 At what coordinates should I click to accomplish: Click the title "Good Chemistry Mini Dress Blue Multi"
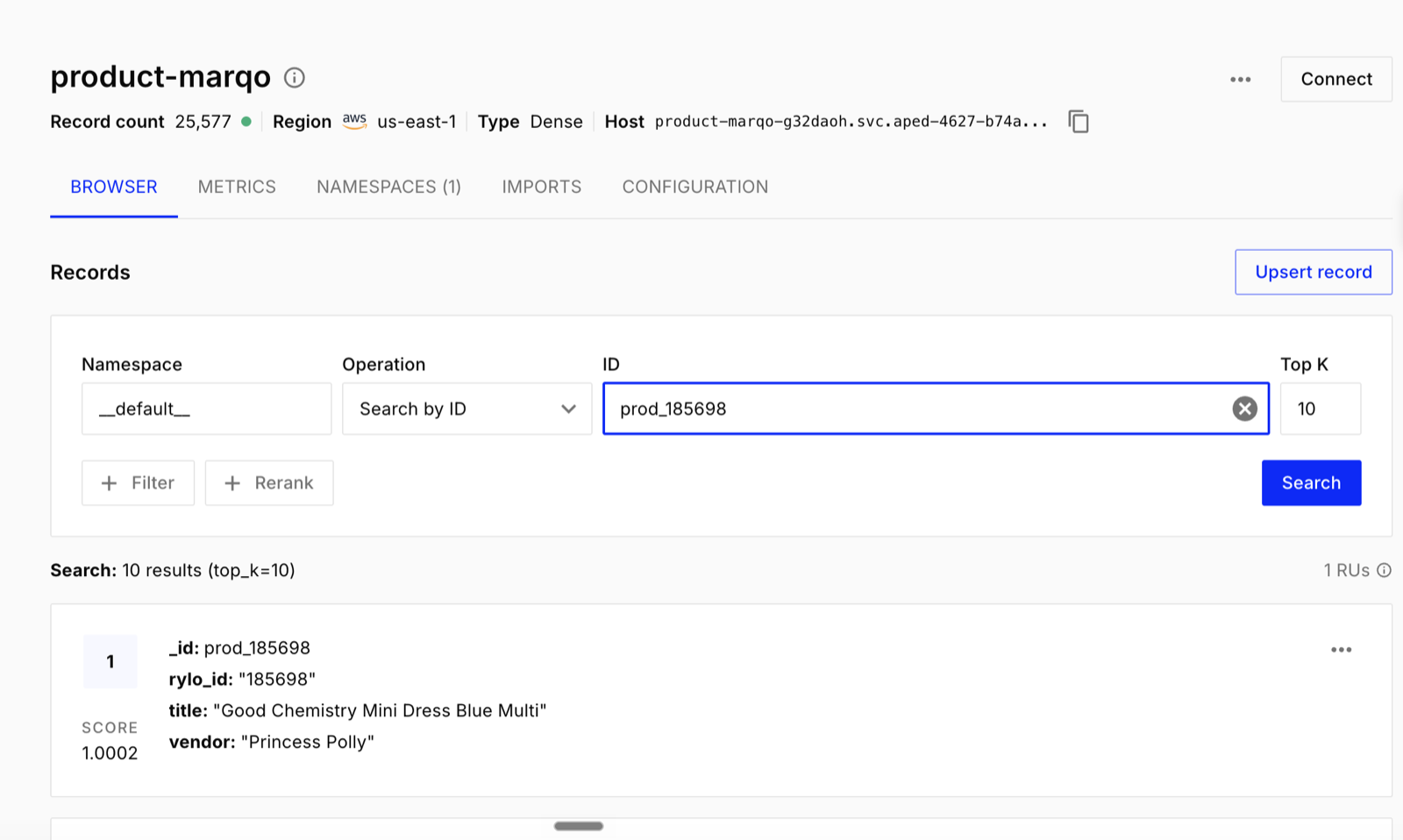pos(358,711)
